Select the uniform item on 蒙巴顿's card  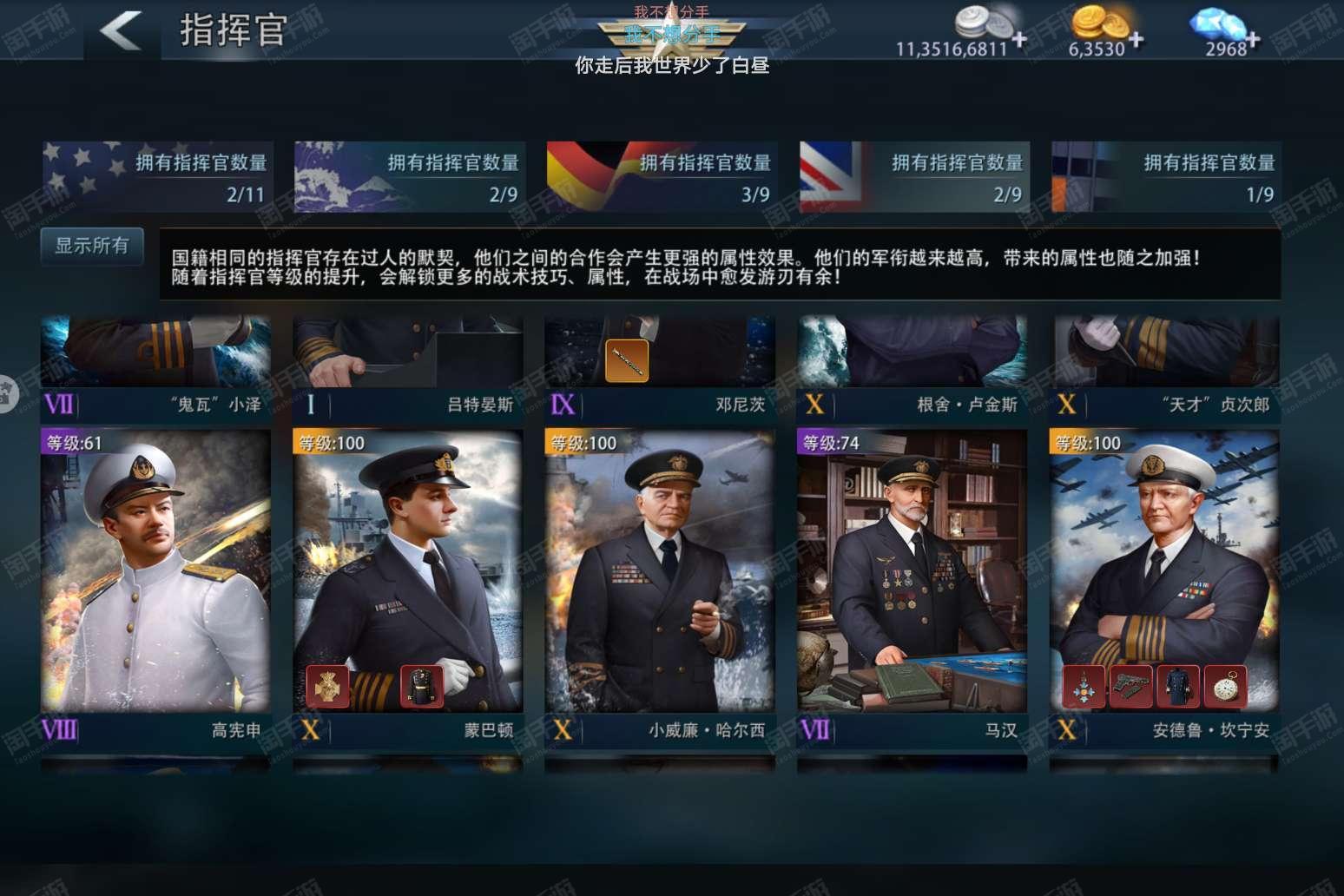click(422, 686)
